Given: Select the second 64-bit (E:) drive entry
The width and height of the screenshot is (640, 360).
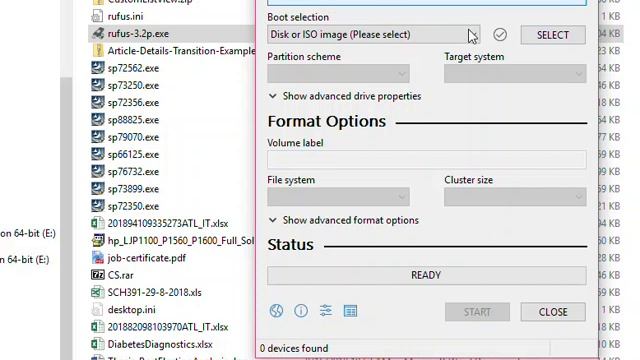Looking at the screenshot, I should coord(24,260).
